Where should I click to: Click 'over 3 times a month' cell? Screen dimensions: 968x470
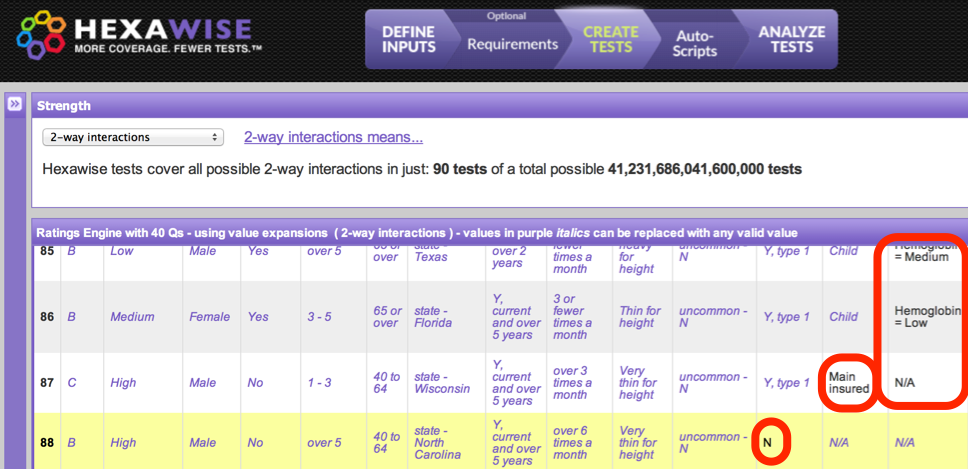tap(570, 383)
